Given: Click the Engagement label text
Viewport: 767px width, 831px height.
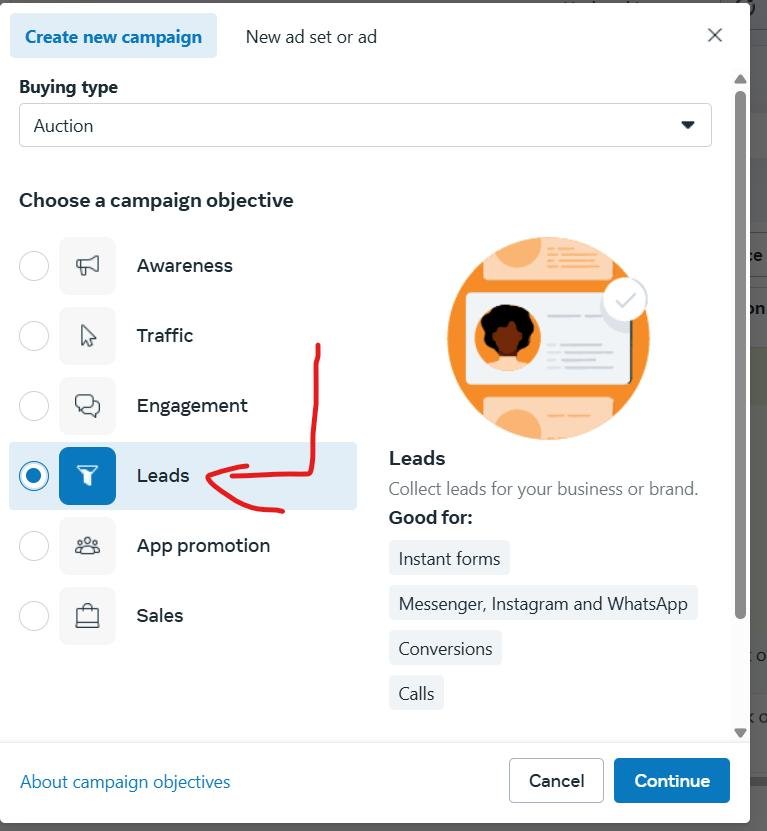Looking at the screenshot, I should pos(192,405).
